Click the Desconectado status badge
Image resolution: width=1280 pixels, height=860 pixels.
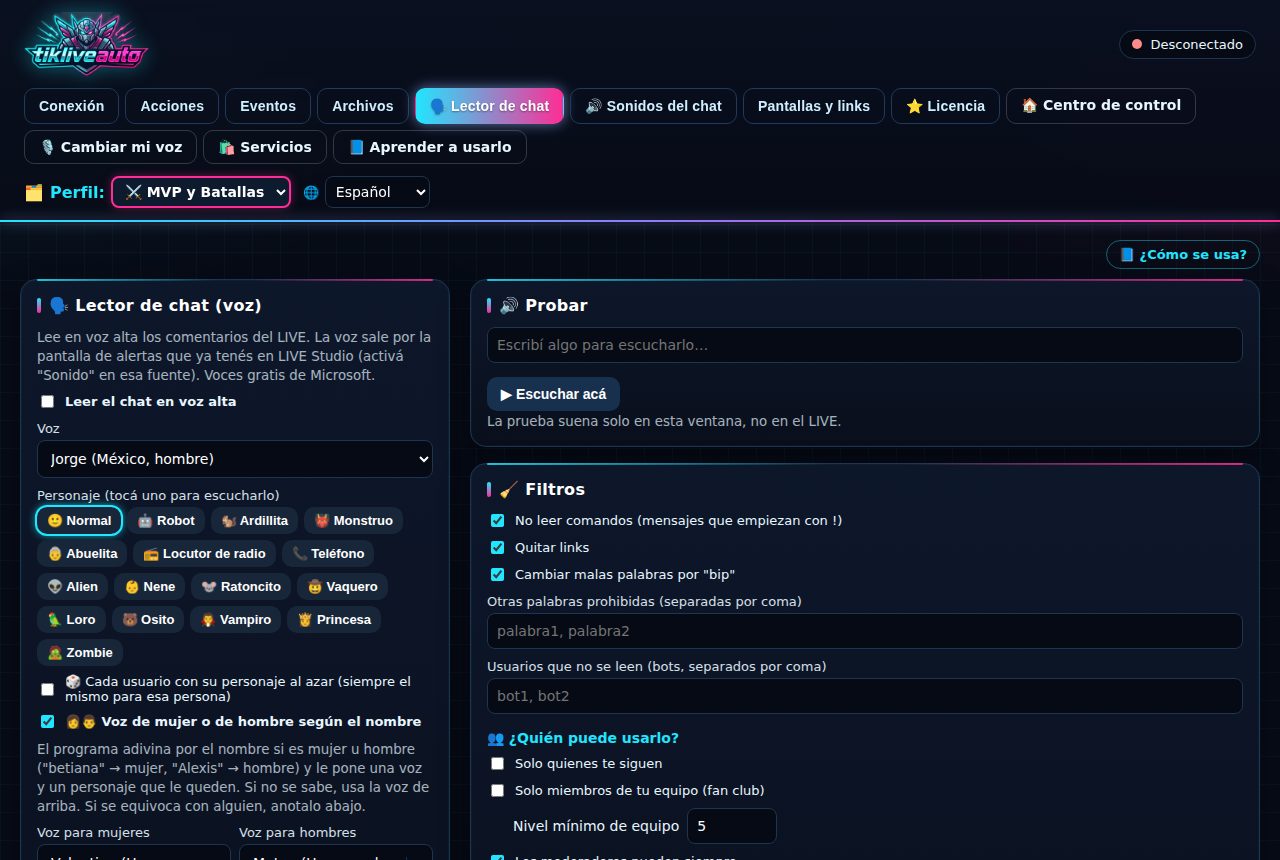point(1187,44)
